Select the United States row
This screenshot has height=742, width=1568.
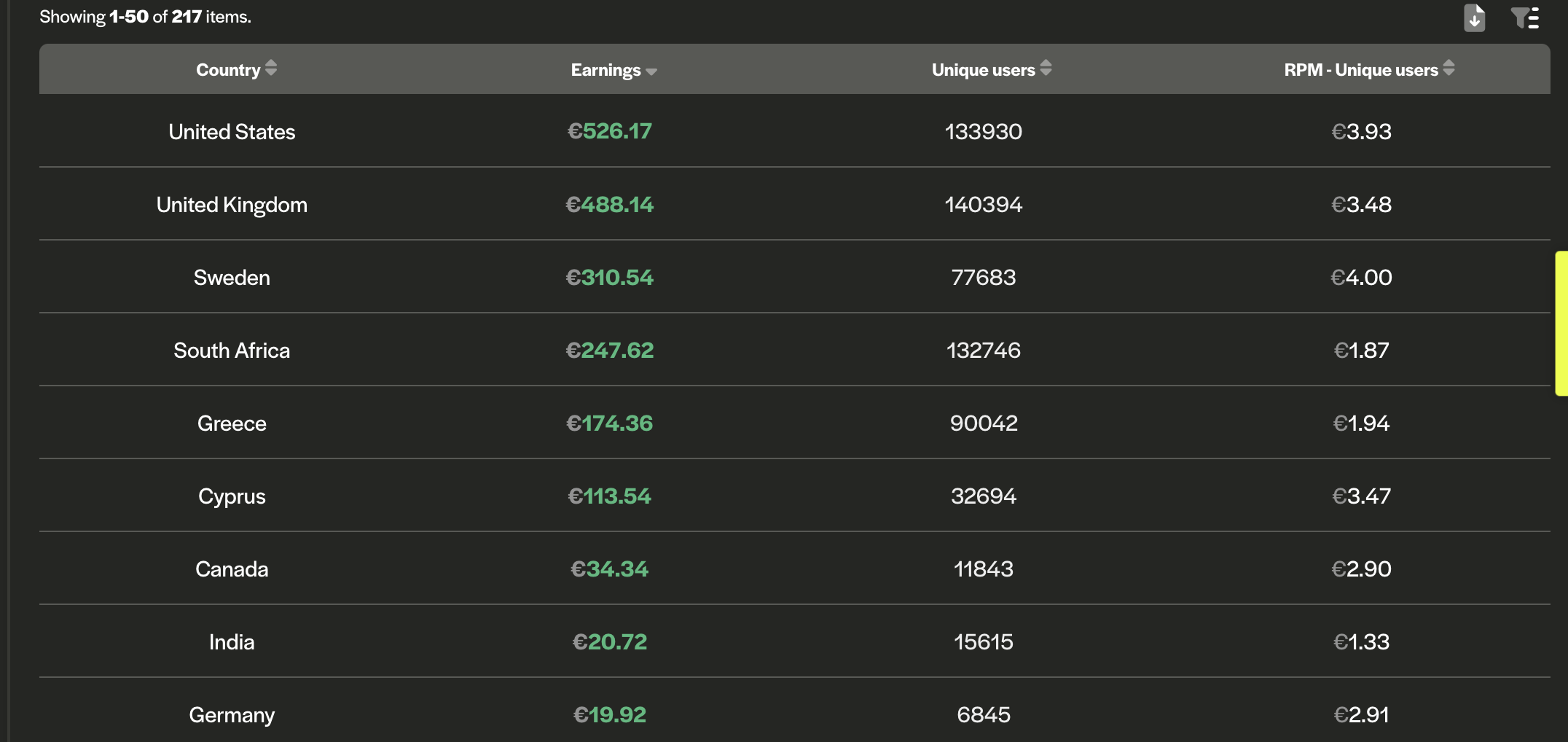[232, 132]
